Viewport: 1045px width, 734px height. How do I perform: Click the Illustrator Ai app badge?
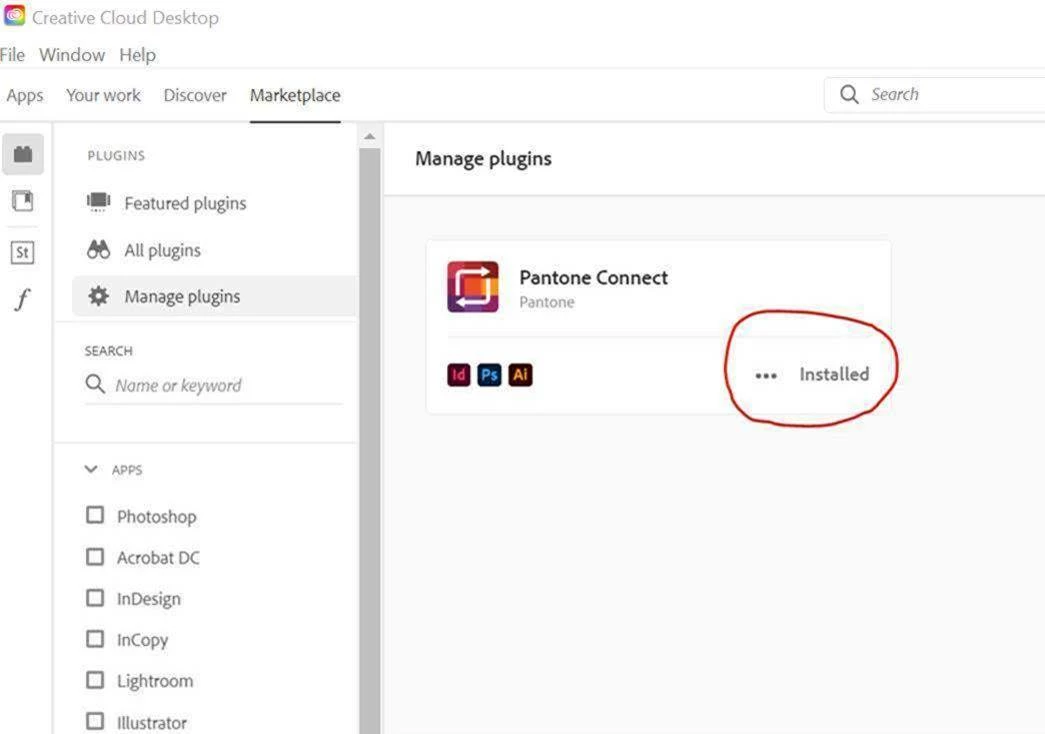[521, 375]
